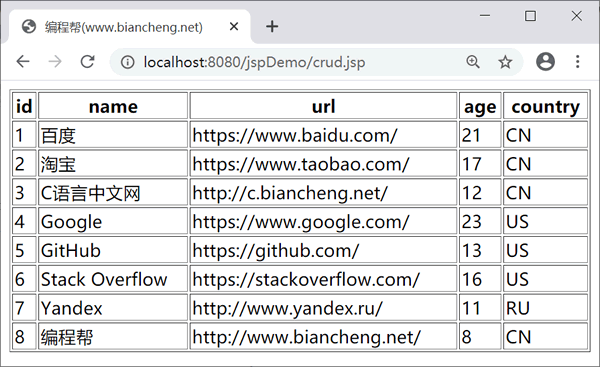Reload the crud.jsp page
Image resolution: width=600 pixels, height=367 pixels.
pyautogui.click(x=88, y=61)
